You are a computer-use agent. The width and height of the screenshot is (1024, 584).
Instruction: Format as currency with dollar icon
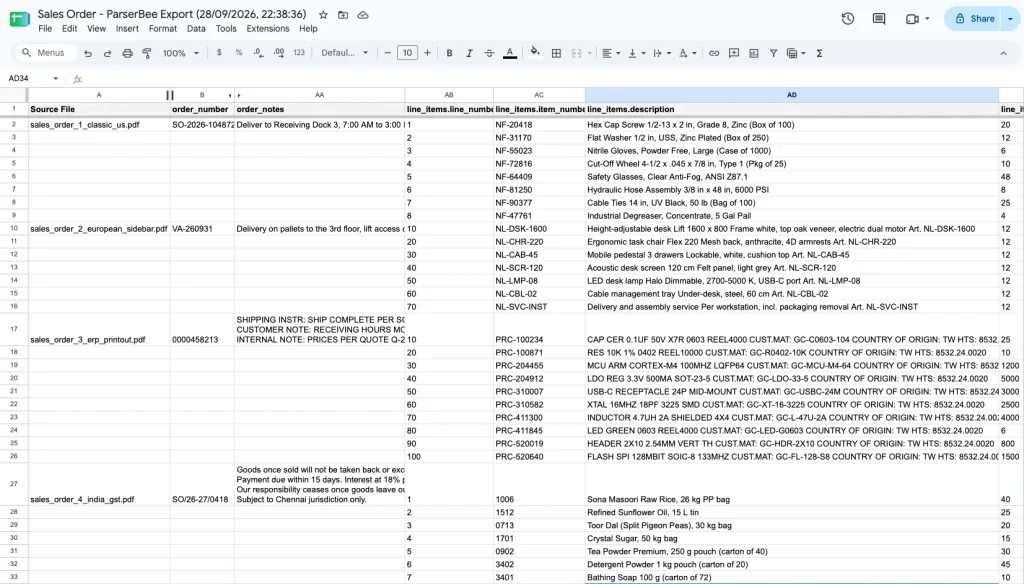coord(219,53)
